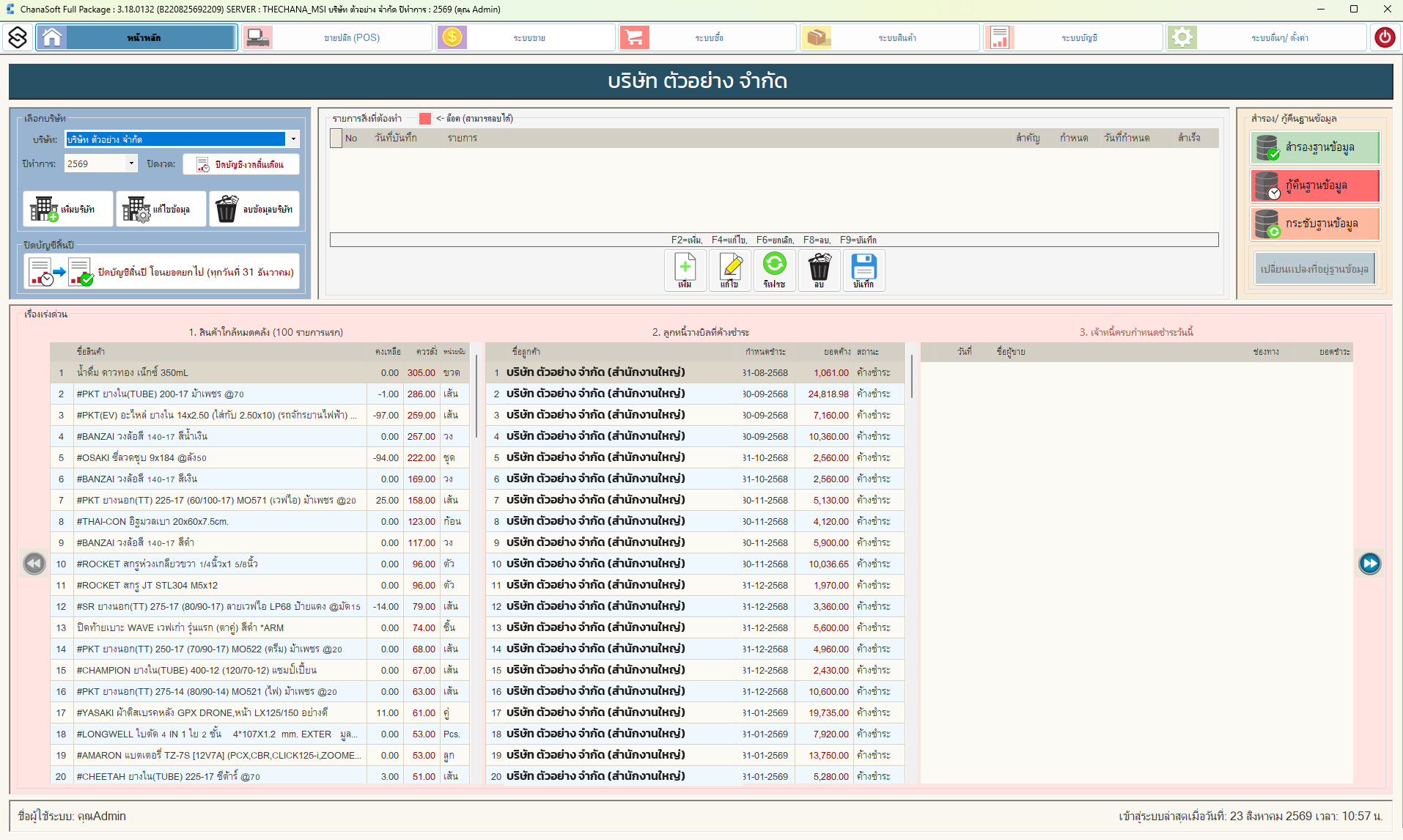Click the Add (เพิ่ม) to-do icon
Image resolution: width=1403 pixels, height=840 pixels.
(x=685, y=270)
